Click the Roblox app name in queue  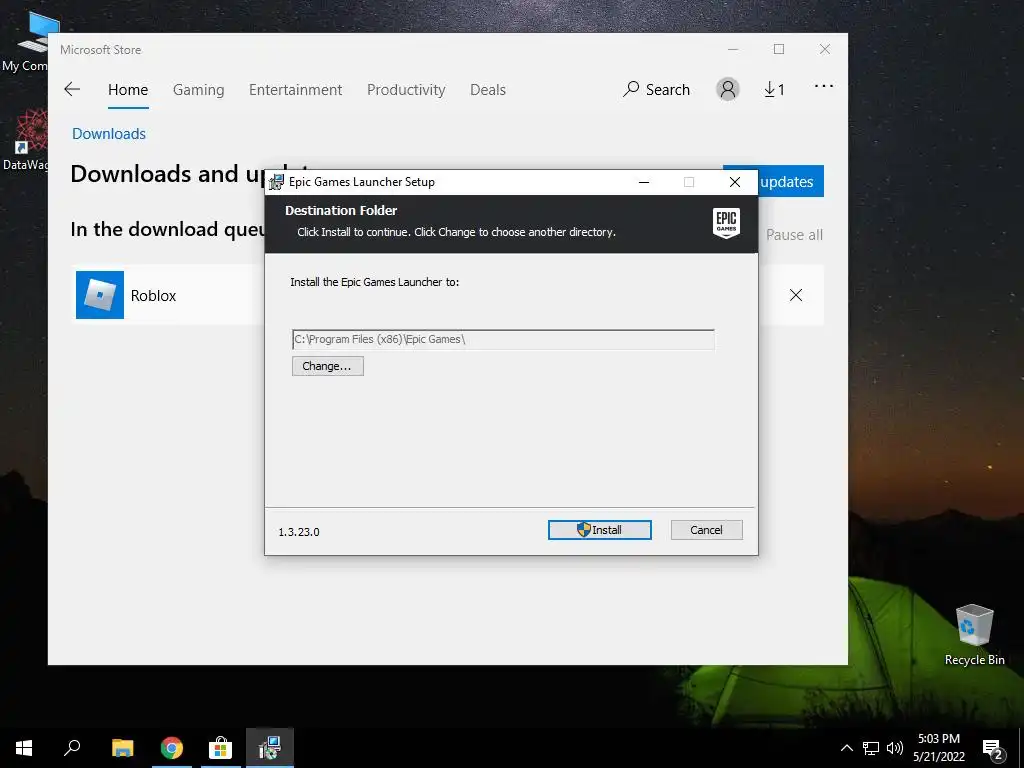tap(153, 296)
